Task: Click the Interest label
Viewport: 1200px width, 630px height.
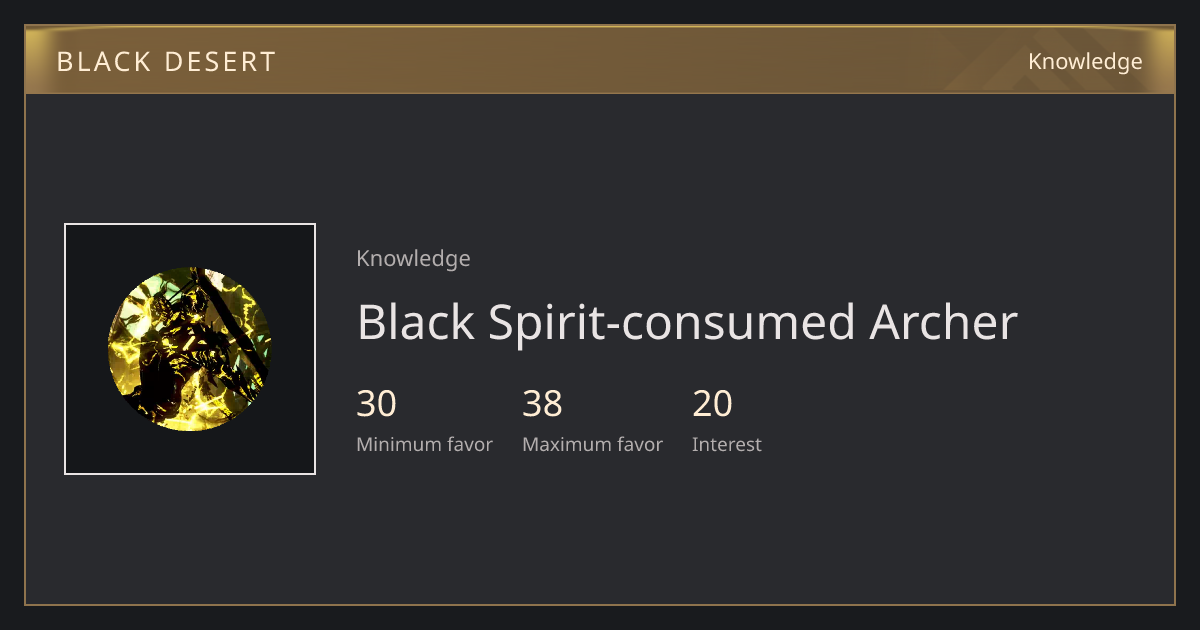Action: click(726, 444)
